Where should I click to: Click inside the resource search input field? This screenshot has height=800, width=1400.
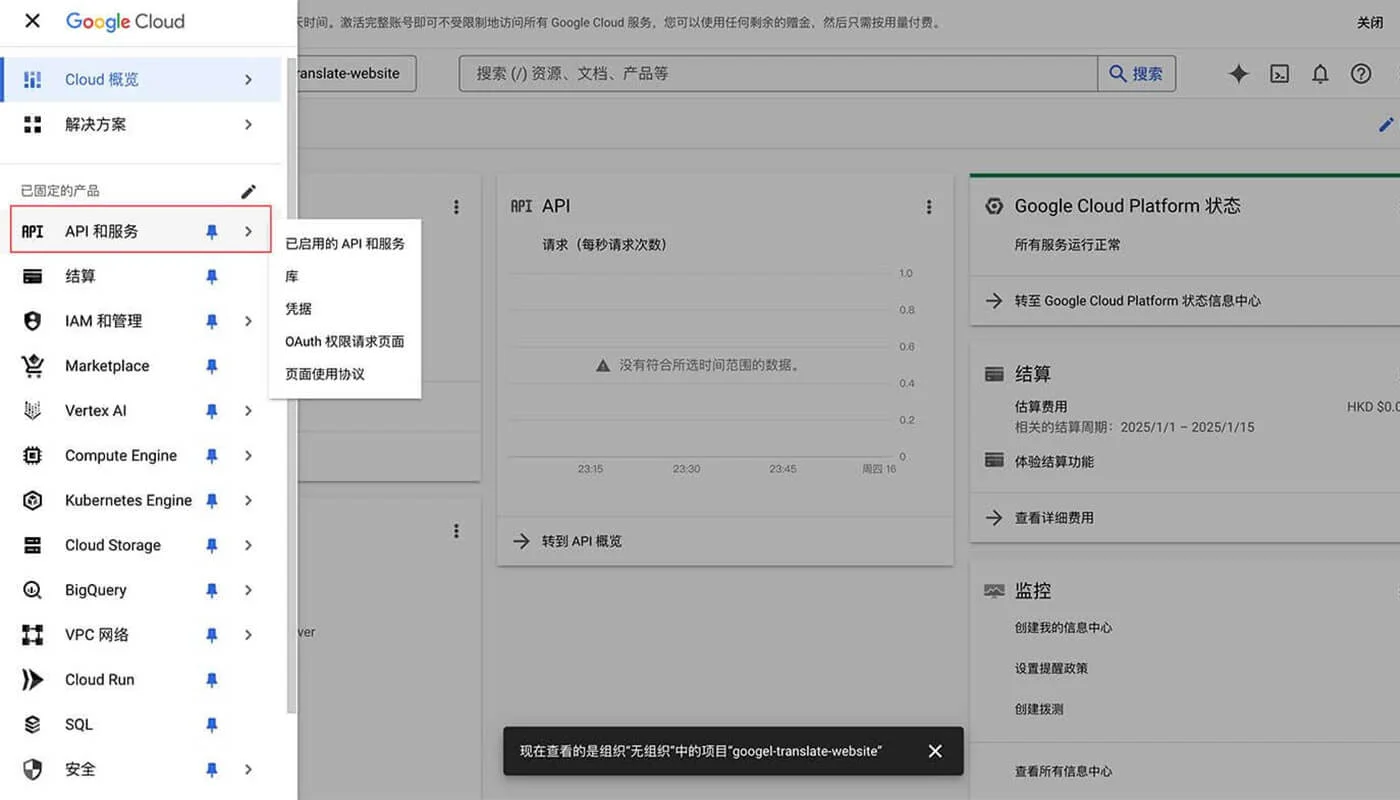tap(700, 73)
